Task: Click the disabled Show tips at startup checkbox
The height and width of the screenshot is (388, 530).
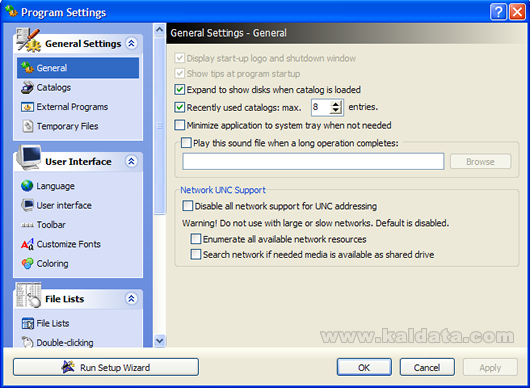Action: pos(179,74)
